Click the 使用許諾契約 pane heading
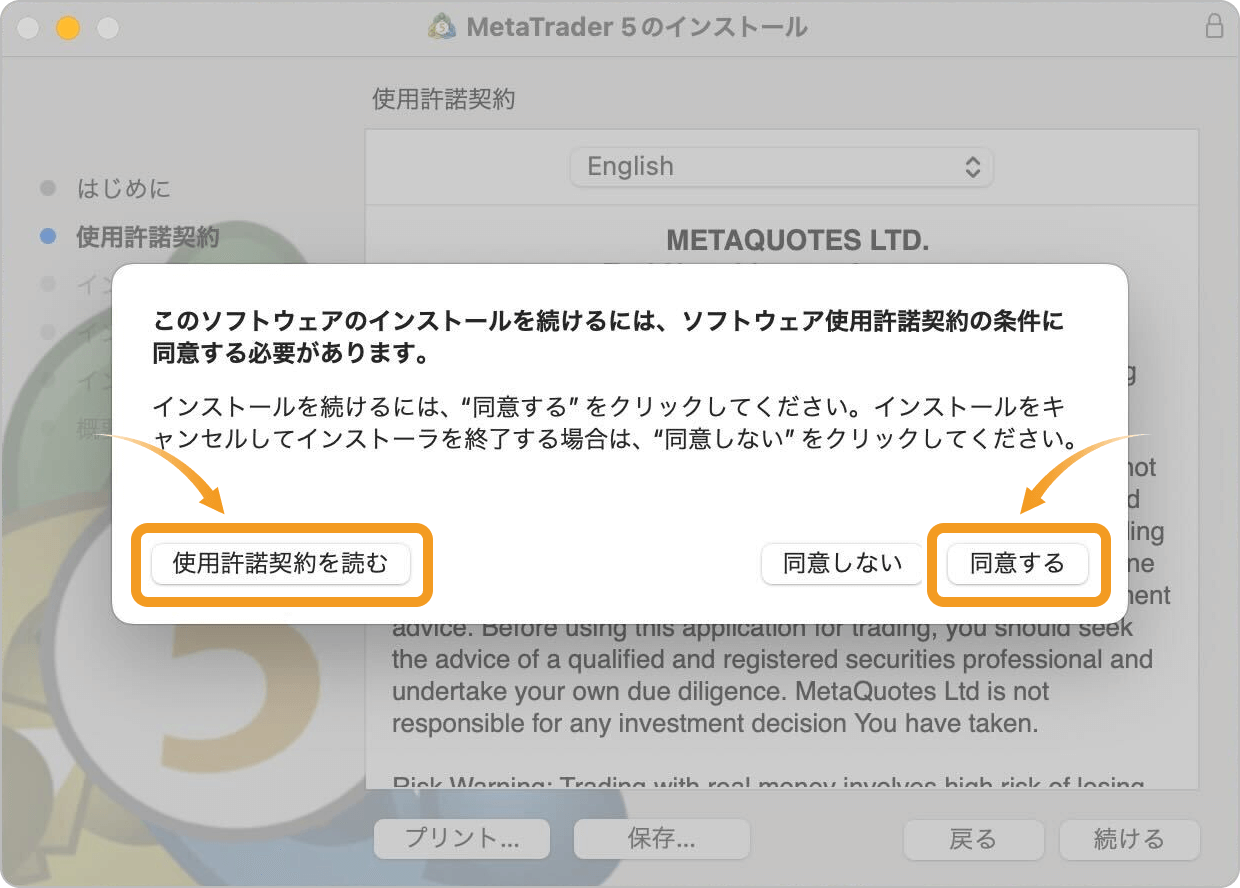This screenshot has height=888, width=1240. 444,99
